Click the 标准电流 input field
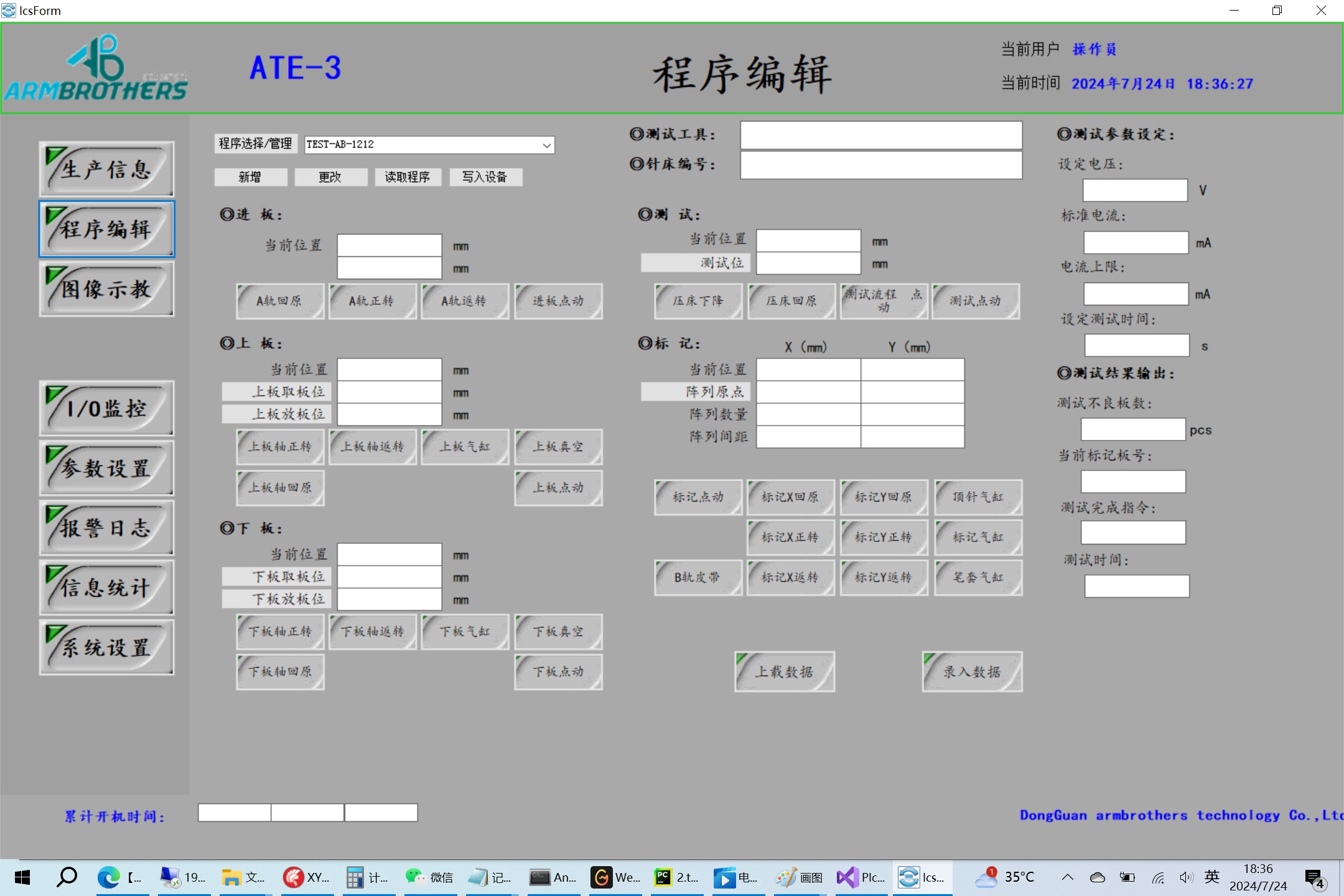 [1136, 243]
